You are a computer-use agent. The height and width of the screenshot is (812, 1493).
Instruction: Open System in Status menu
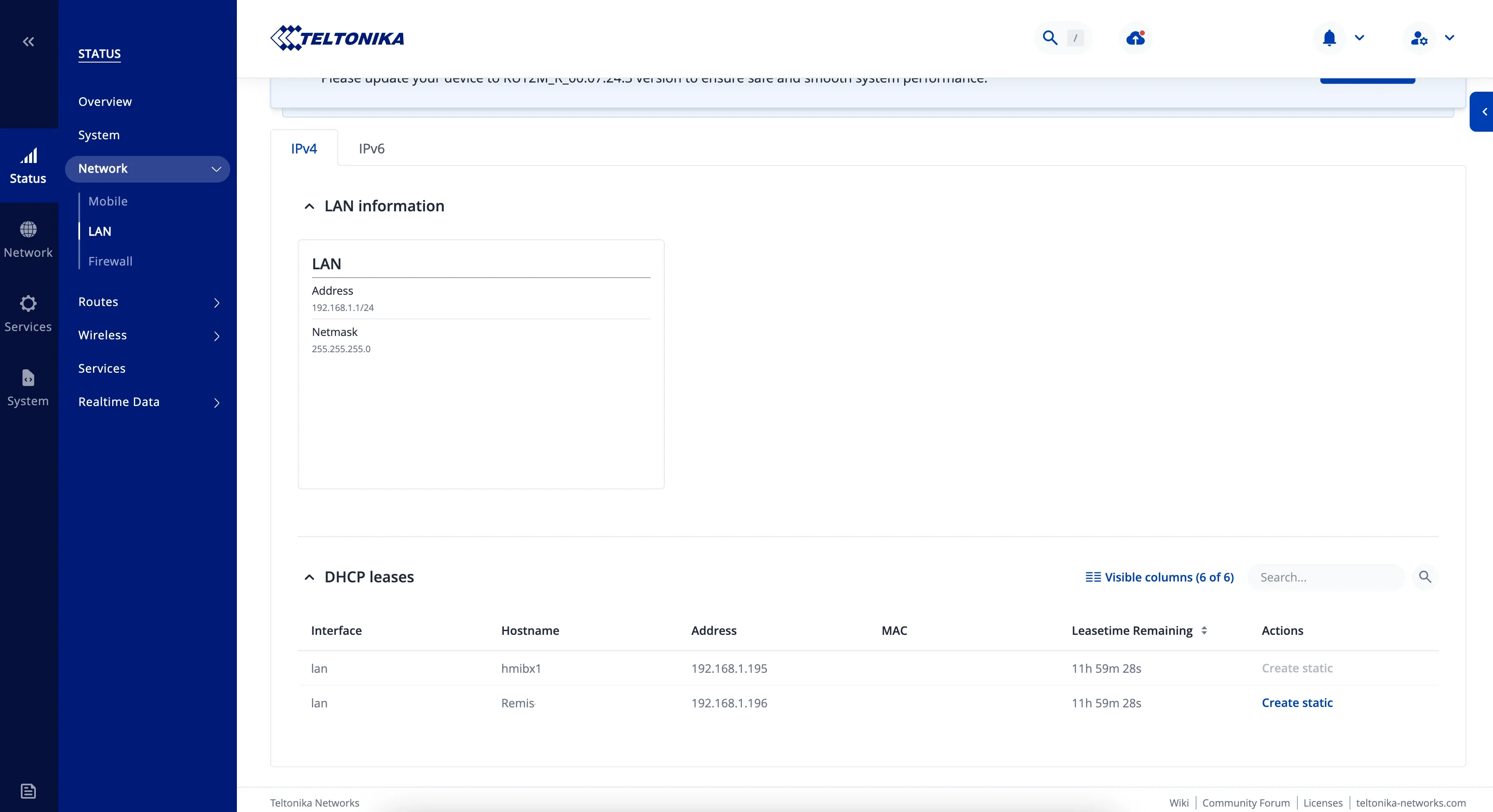coord(99,135)
